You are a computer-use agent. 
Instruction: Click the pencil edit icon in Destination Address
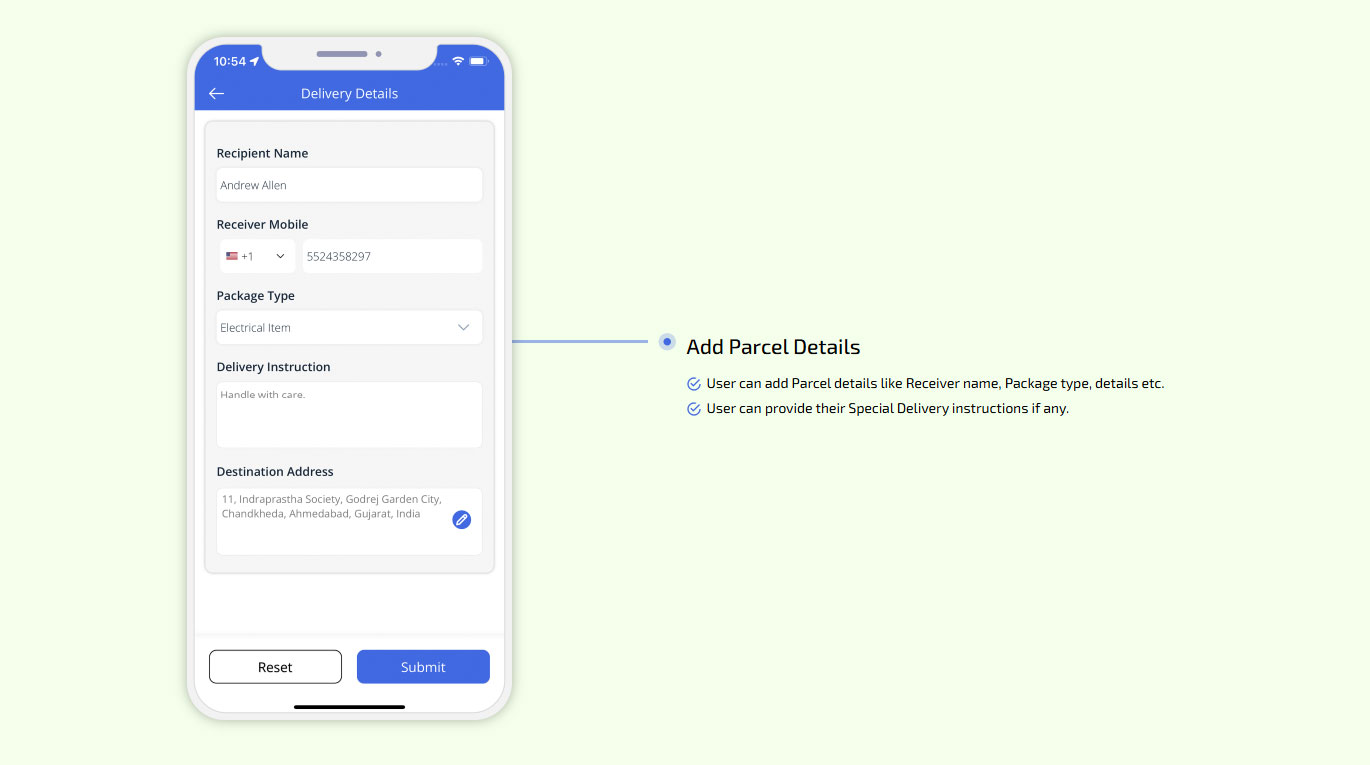click(x=461, y=519)
